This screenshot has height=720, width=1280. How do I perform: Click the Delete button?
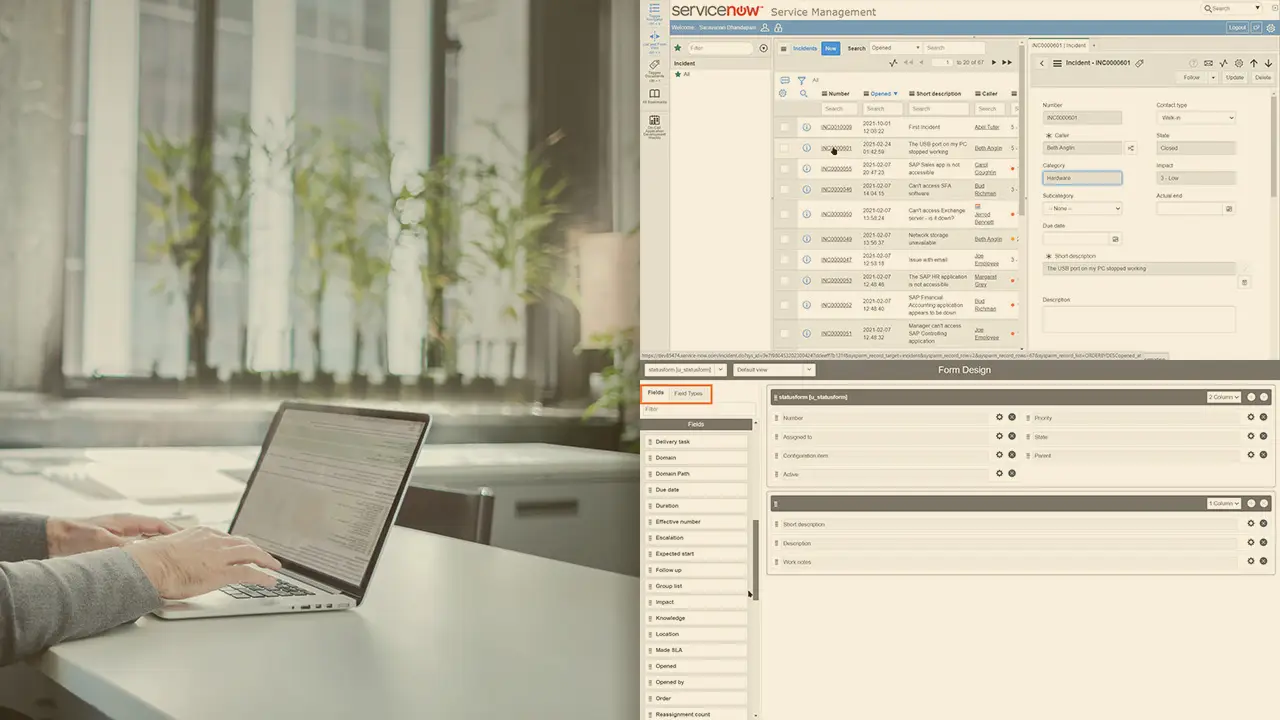(x=1263, y=77)
